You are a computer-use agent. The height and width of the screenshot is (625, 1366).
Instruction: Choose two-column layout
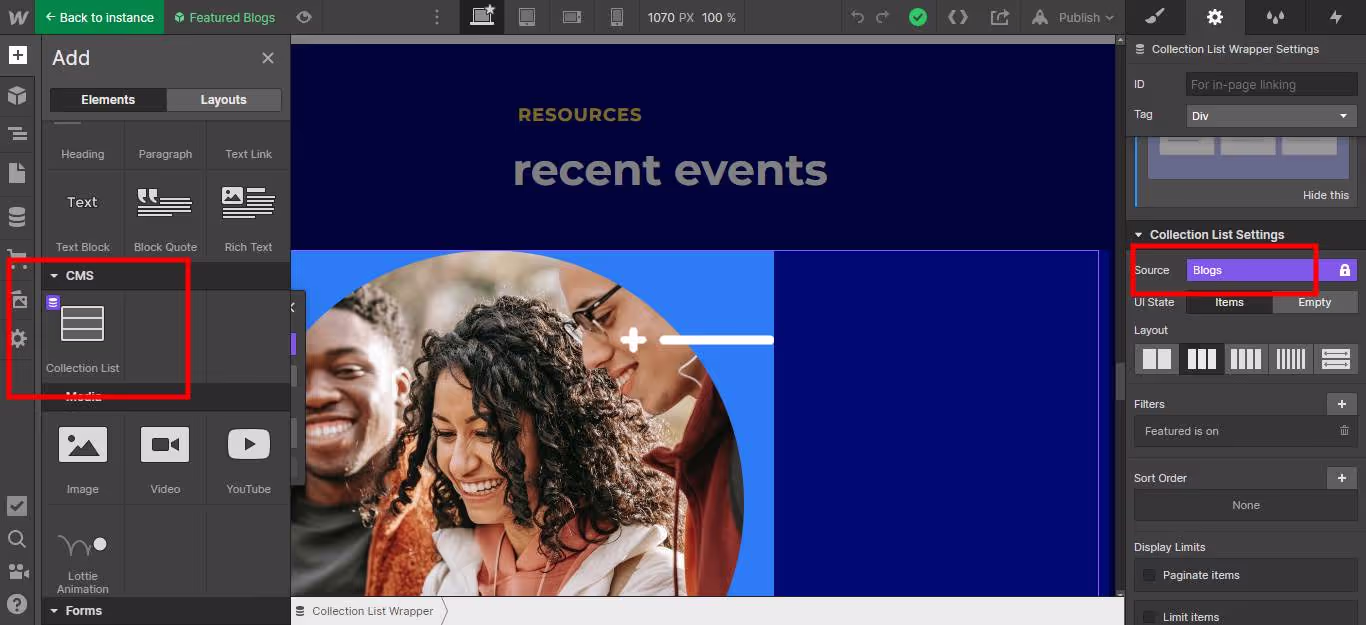1156,359
